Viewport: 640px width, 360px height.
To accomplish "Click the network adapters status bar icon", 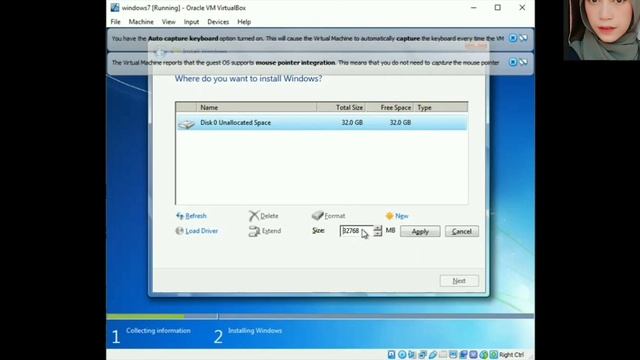I will click(422, 354).
